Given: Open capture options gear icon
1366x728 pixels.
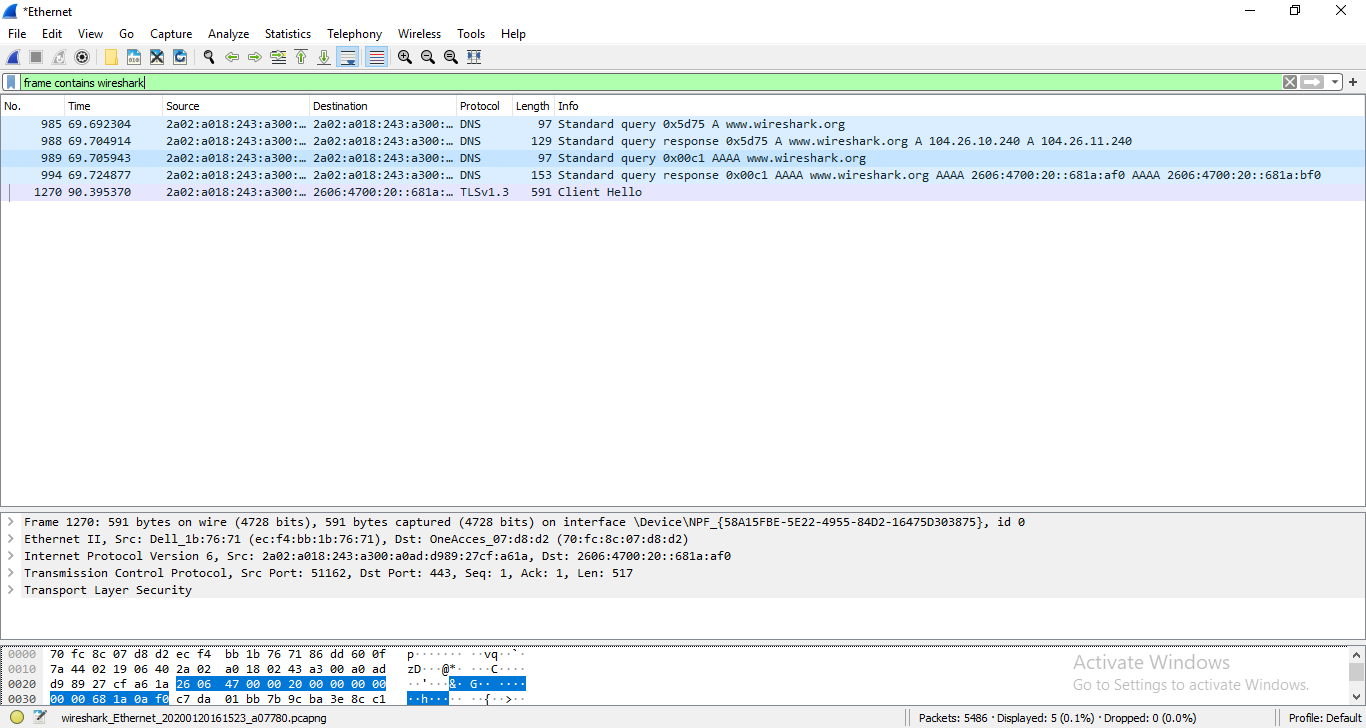Looking at the screenshot, I should 82,57.
